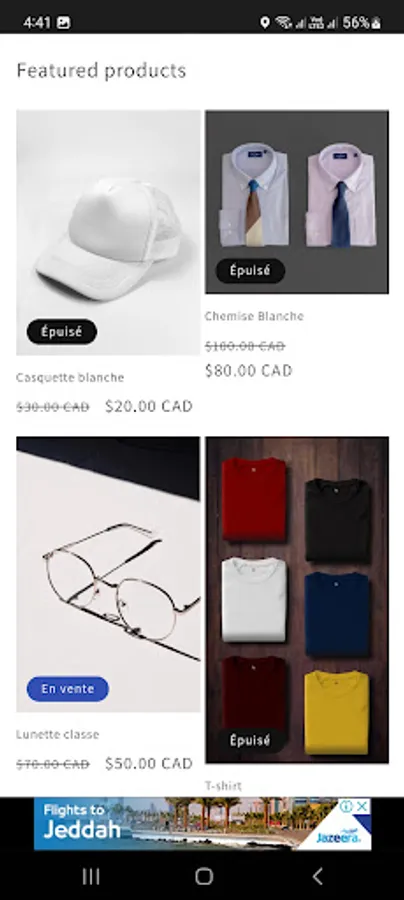Tap the battery indicator in status bar
The image size is (404, 900).
click(x=362, y=22)
